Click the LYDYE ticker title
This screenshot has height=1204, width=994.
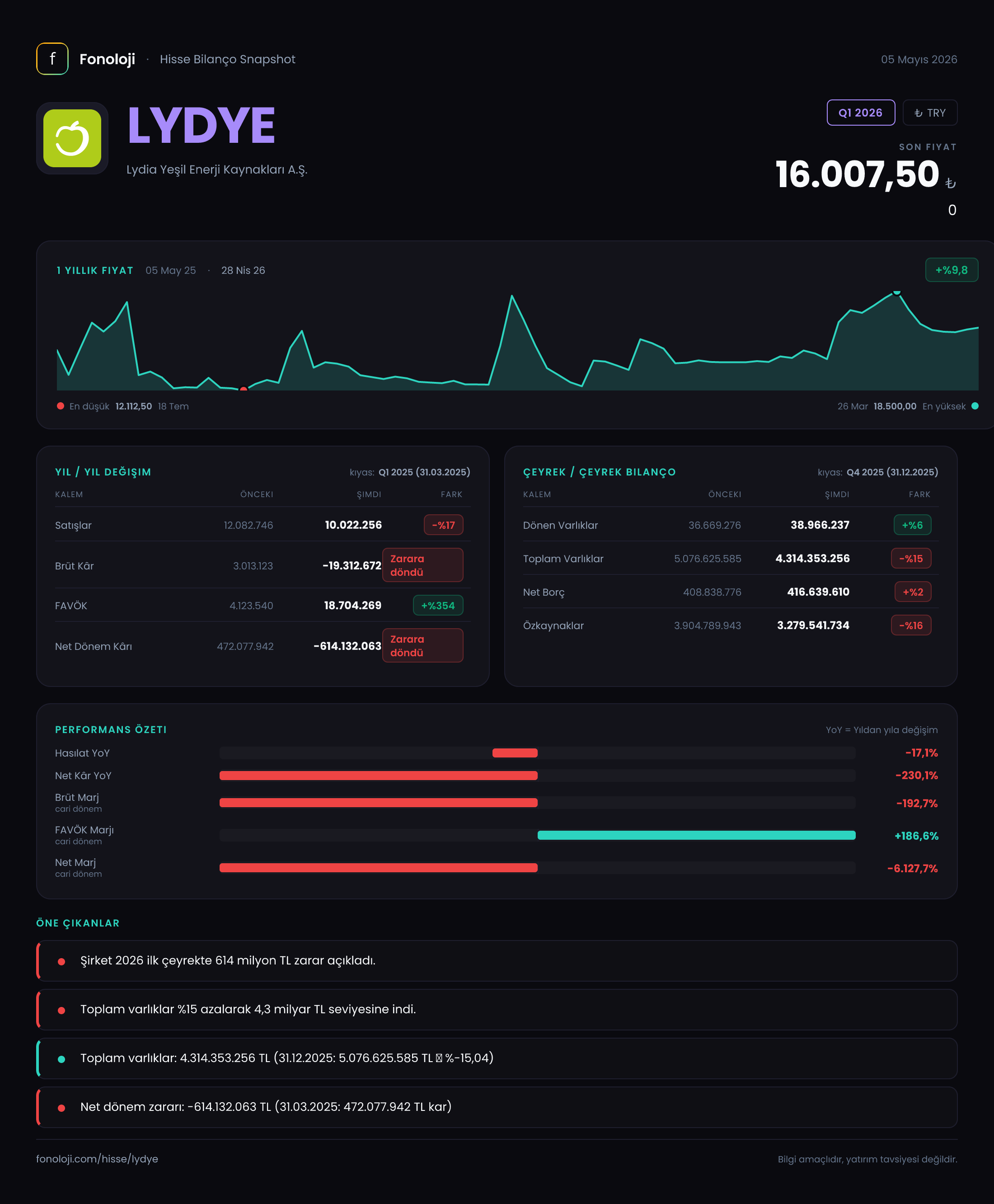tap(201, 125)
